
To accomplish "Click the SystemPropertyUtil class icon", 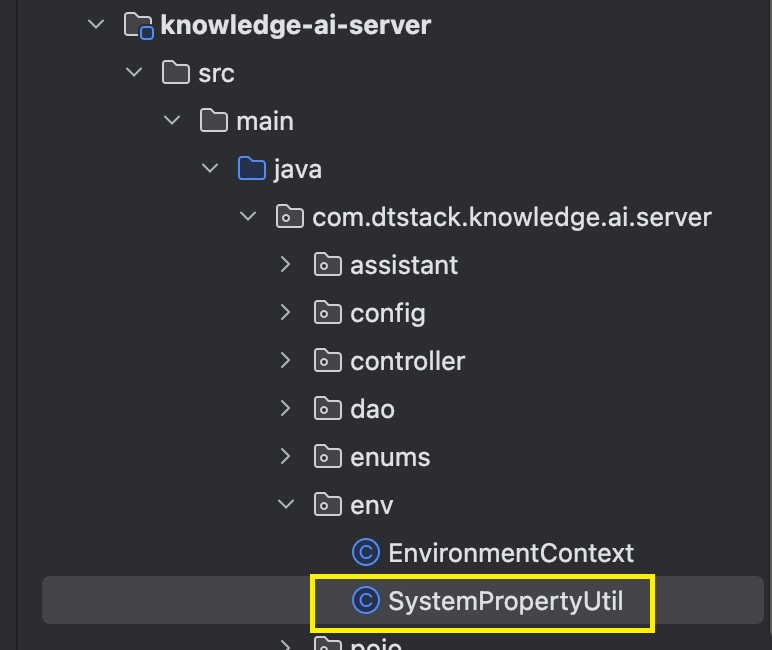I will (366, 600).
